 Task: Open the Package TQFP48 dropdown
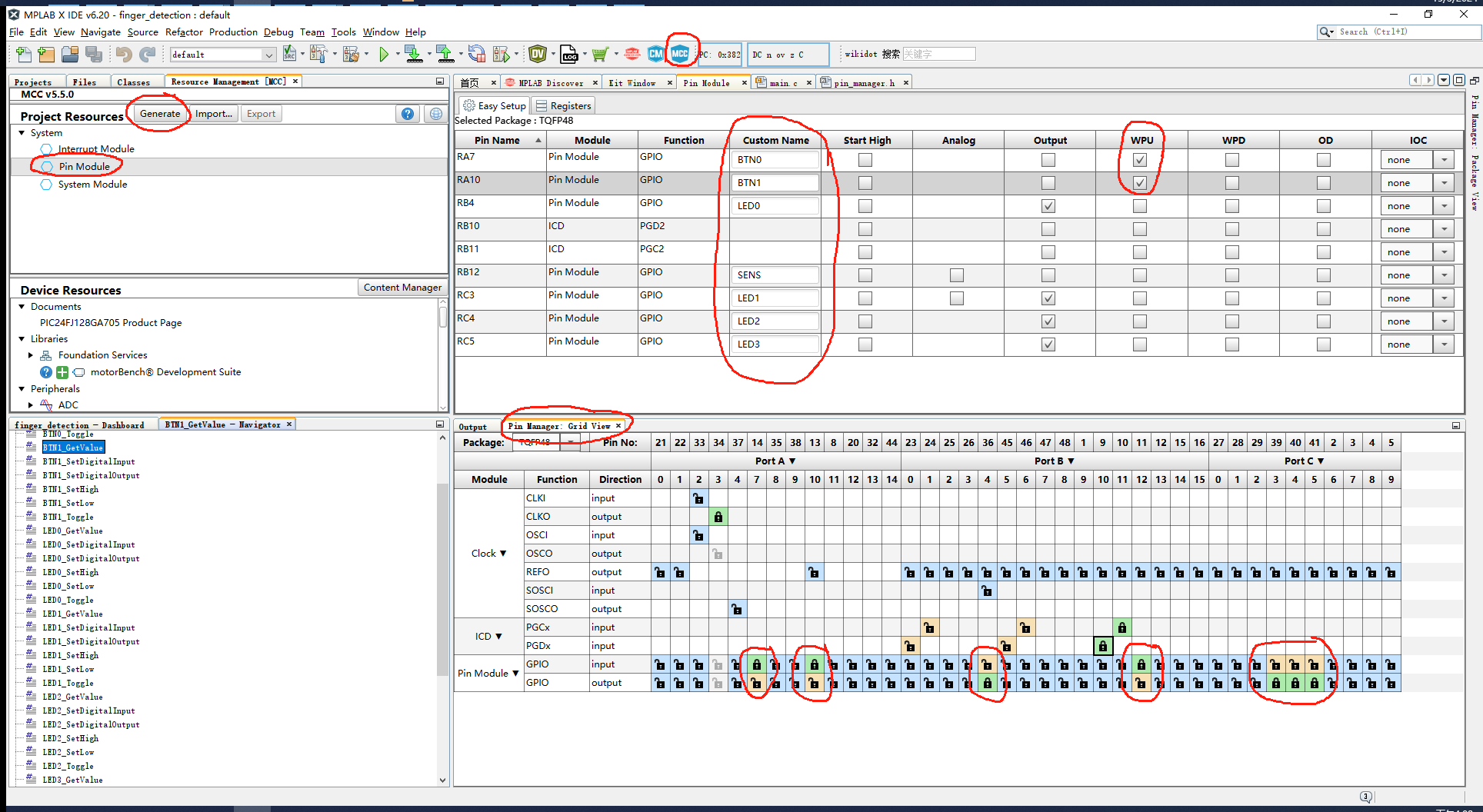(x=570, y=442)
